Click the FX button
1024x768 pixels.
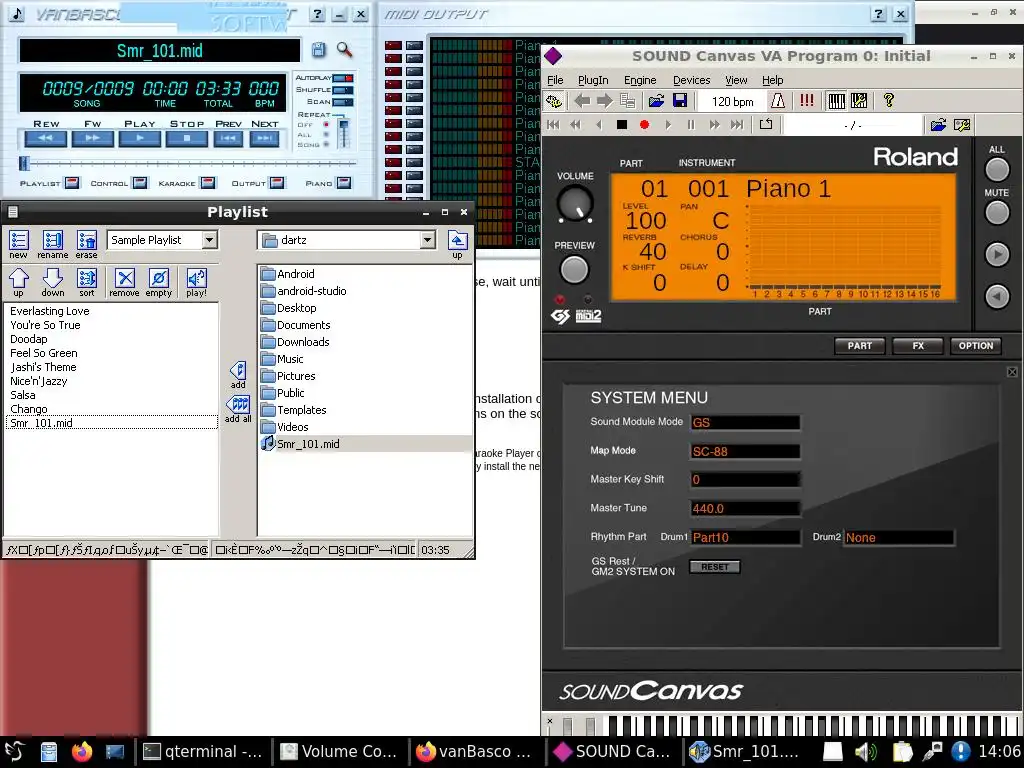pos(918,346)
